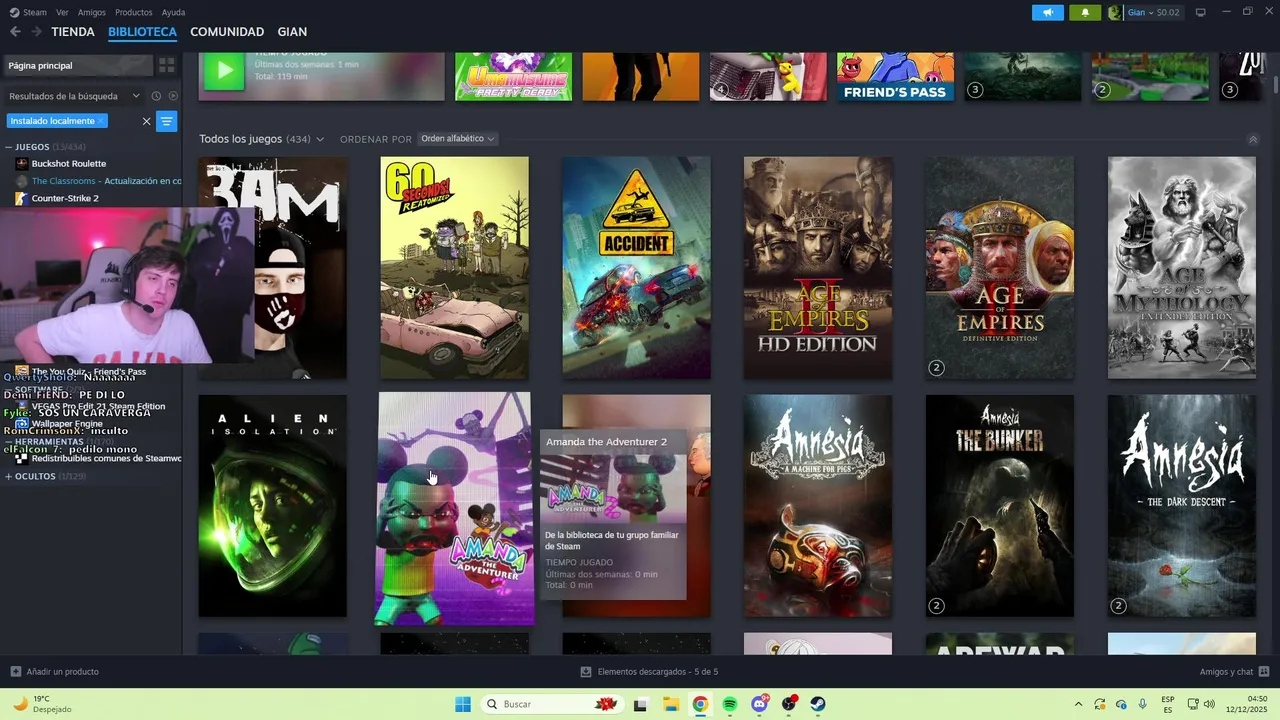Open Friend's Pass game tile
The image size is (1280, 720).
coord(895,76)
